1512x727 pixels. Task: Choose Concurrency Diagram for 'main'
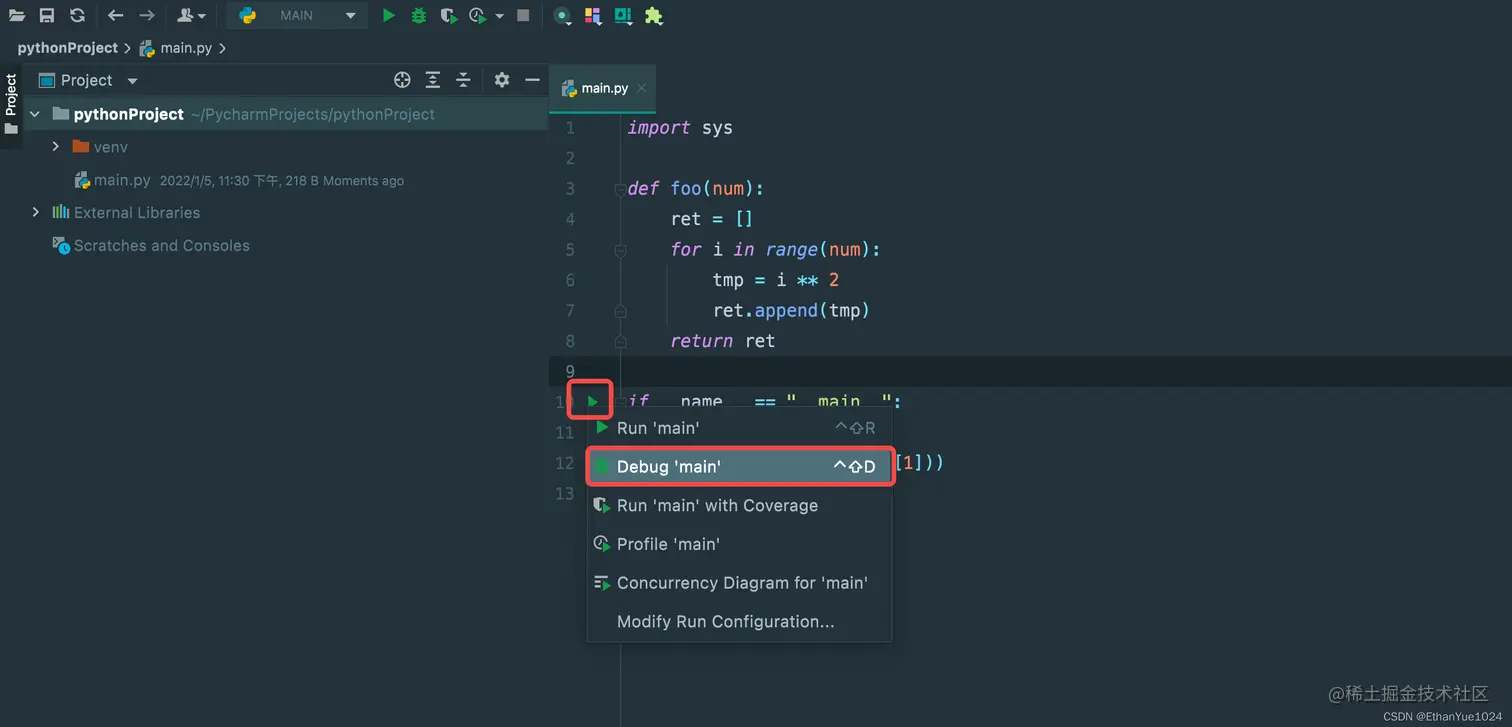point(739,583)
